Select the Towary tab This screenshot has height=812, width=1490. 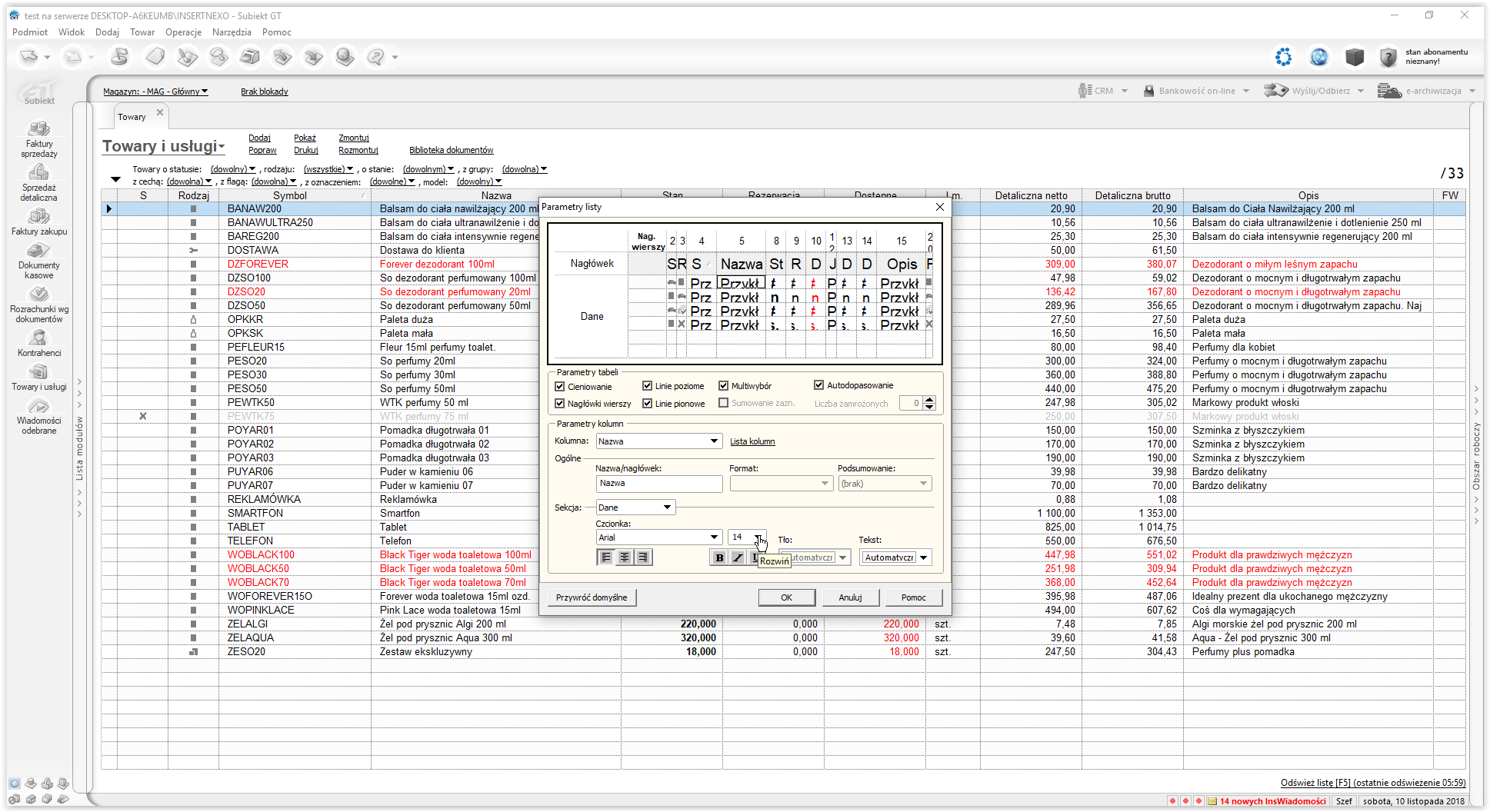tap(132, 117)
